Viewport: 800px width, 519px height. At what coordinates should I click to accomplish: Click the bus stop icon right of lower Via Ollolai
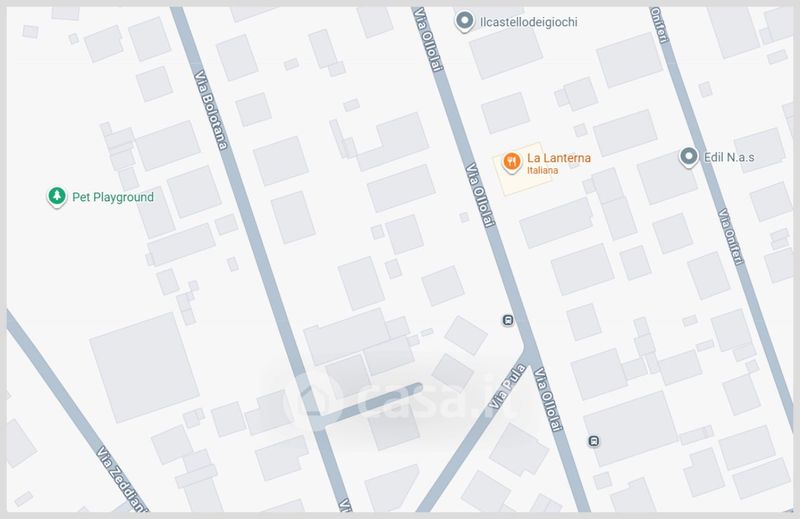pos(593,440)
